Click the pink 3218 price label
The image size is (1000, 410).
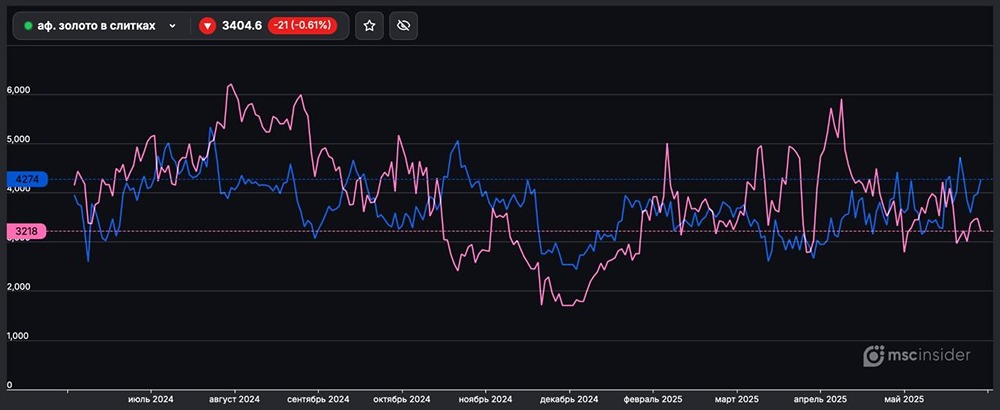(x=25, y=232)
